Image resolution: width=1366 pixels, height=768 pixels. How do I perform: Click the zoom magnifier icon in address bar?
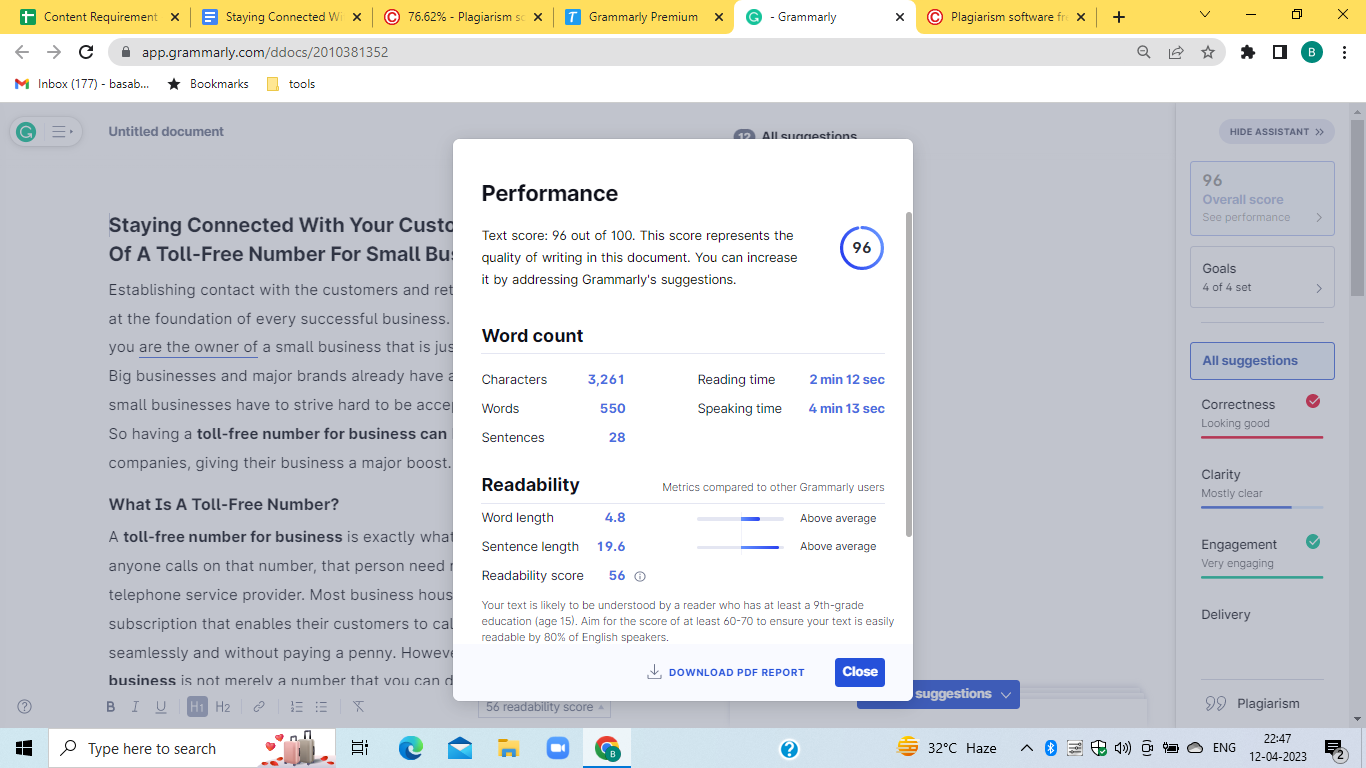pyautogui.click(x=1144, y=52)
